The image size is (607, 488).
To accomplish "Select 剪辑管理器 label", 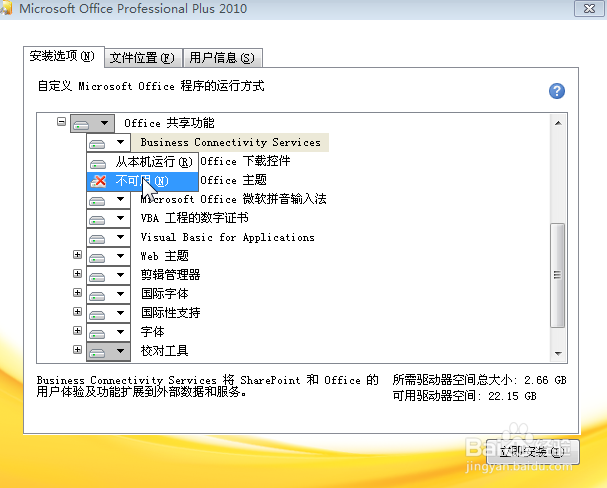I will click(x=170, y=275).
